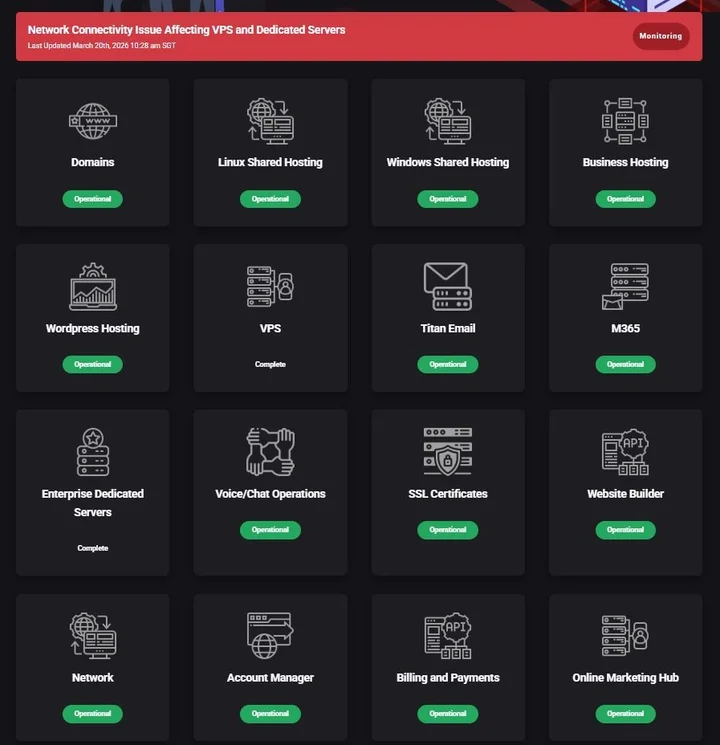
Task: Click the Voice/Chat Operations hands icon
Action: pos(270,452)
